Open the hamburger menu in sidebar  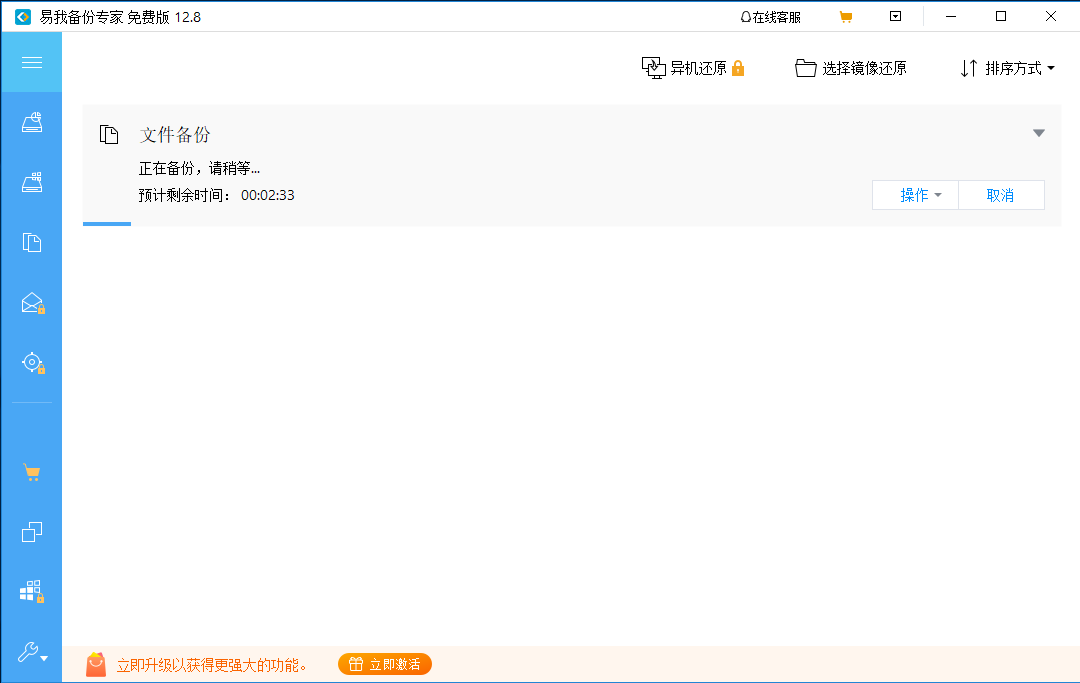(32, 63)
